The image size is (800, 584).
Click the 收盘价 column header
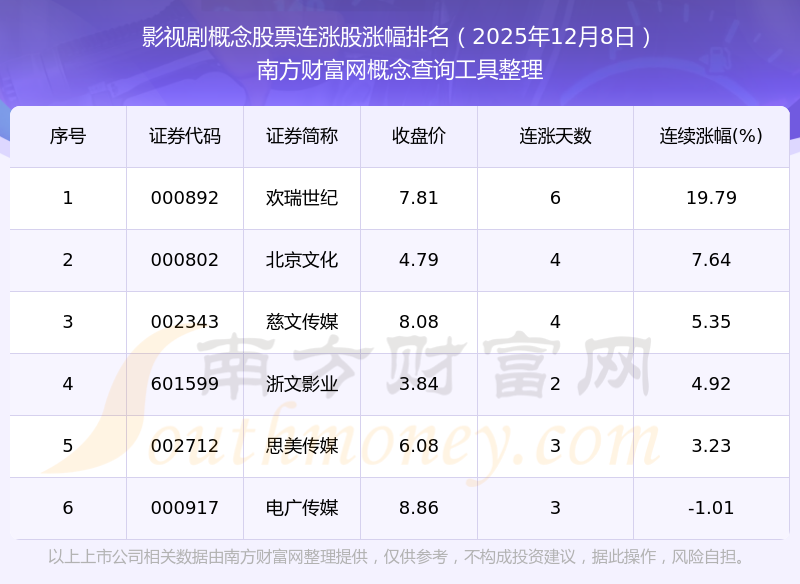tap(419, 136)
